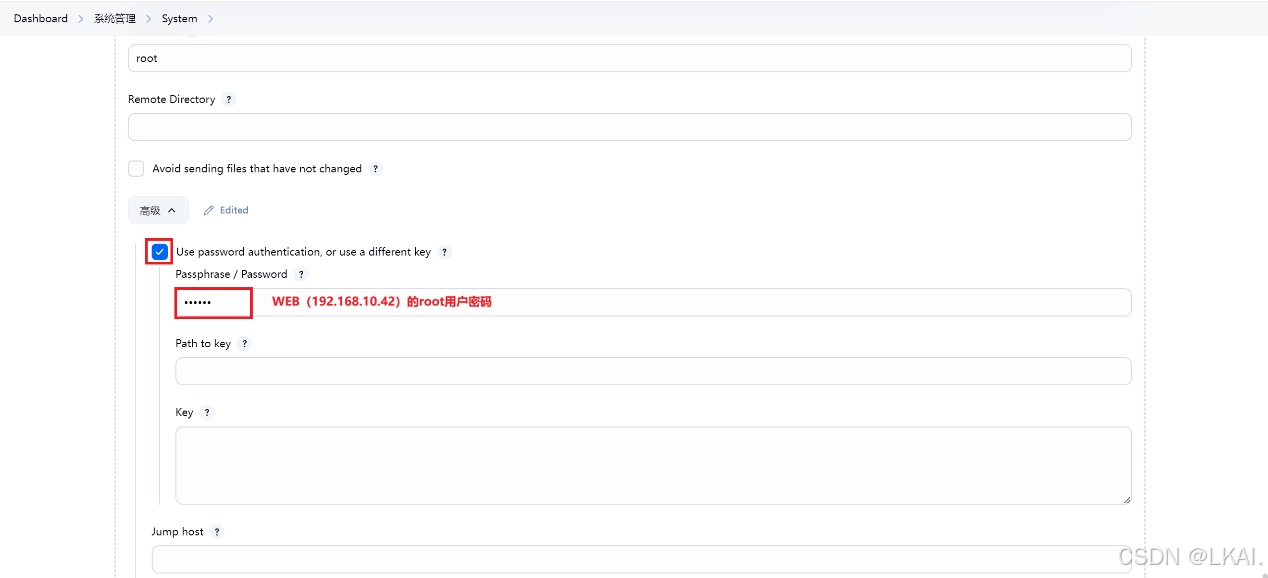Show help for Jump host
Screen dimensions: 1268x578
pos(217,532)
